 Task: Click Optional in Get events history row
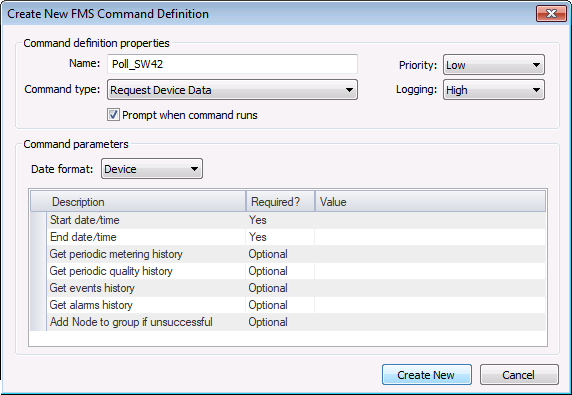click(x=268, y=288)
